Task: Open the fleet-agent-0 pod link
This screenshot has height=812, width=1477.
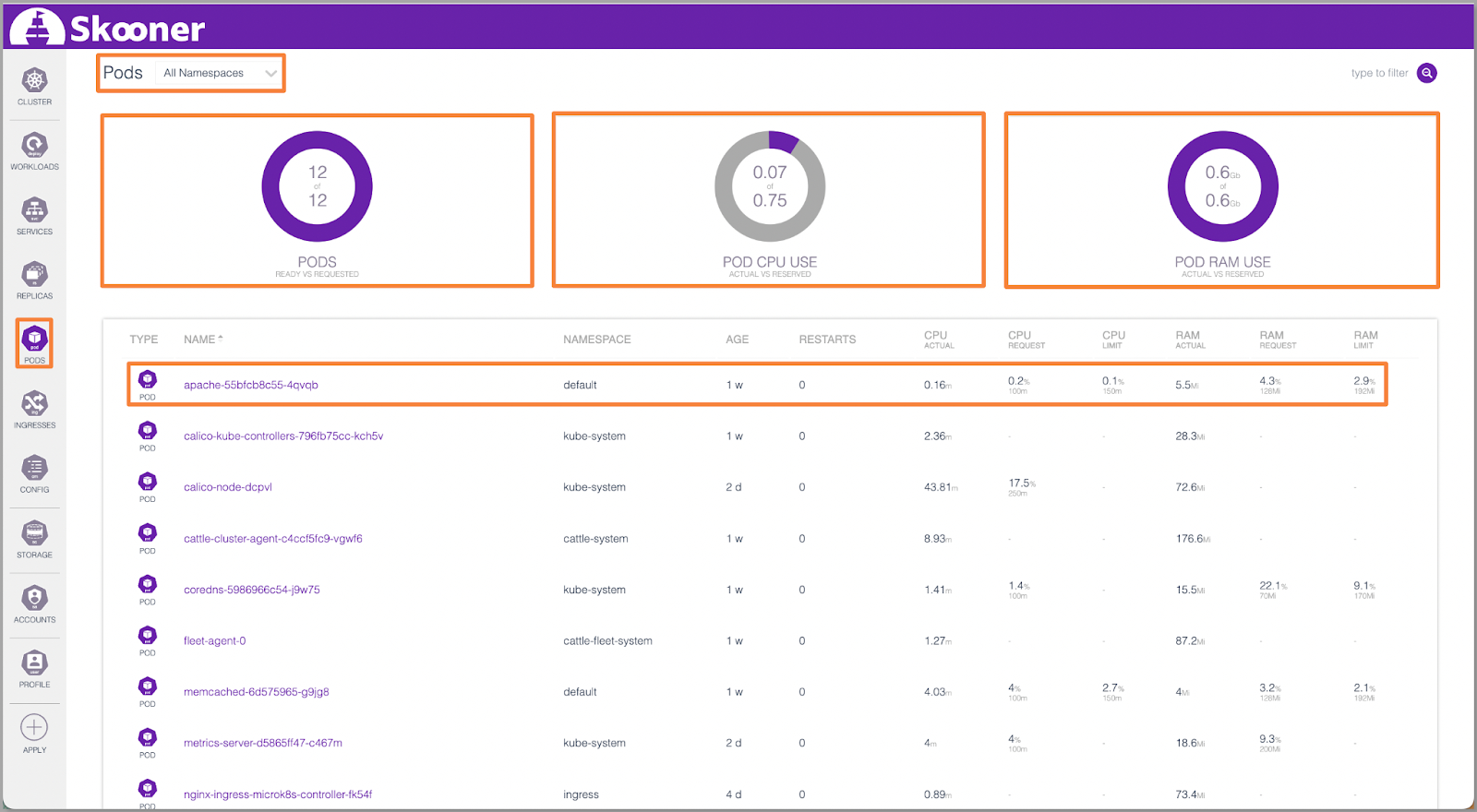Action: [x=215, y=641]
